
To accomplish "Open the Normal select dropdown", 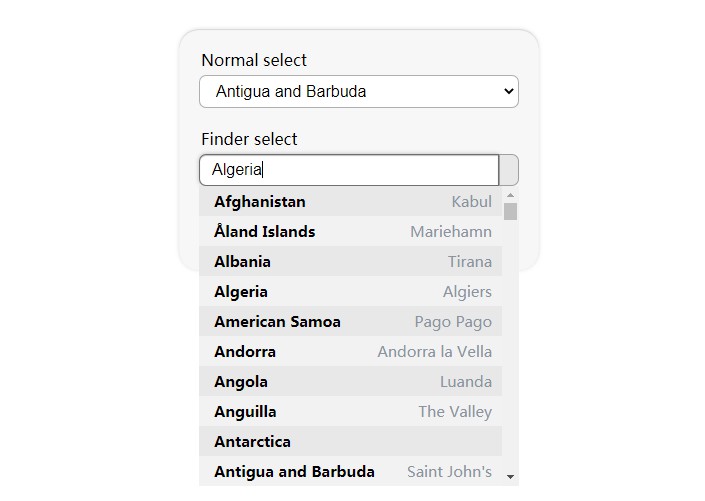I will tap(358, 91).
